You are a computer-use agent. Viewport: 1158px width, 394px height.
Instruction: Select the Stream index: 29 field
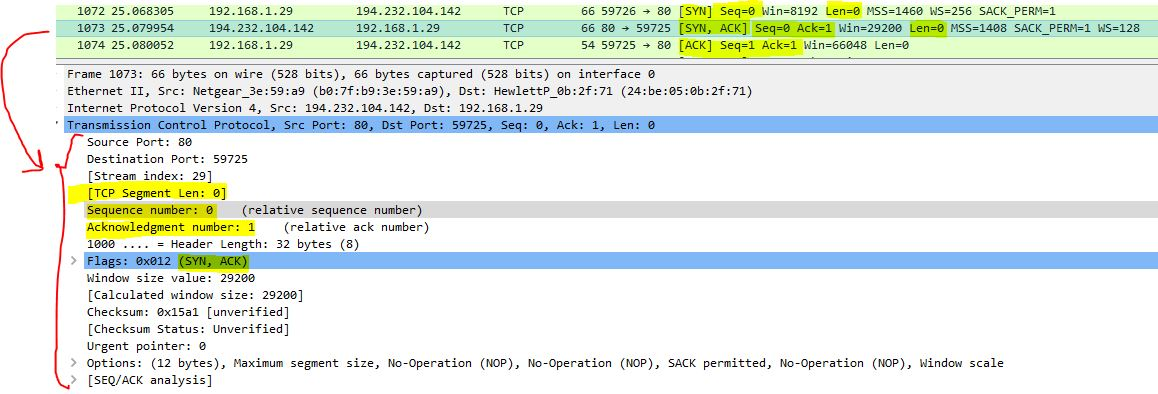click(x=149, y=176)
